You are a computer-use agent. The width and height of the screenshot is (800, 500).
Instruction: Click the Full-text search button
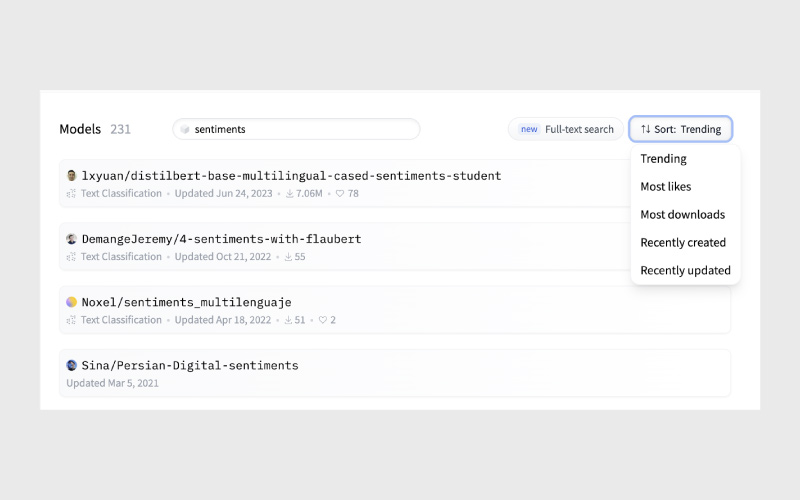click(x=566, y=129)
